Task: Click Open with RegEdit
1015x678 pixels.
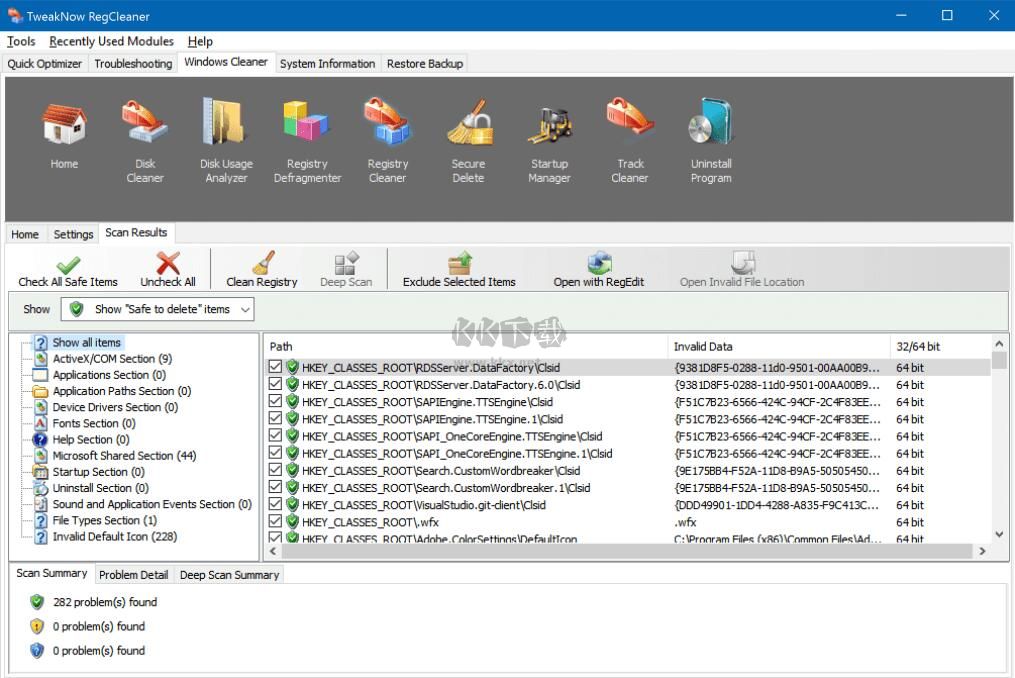Action: [599, 271]
